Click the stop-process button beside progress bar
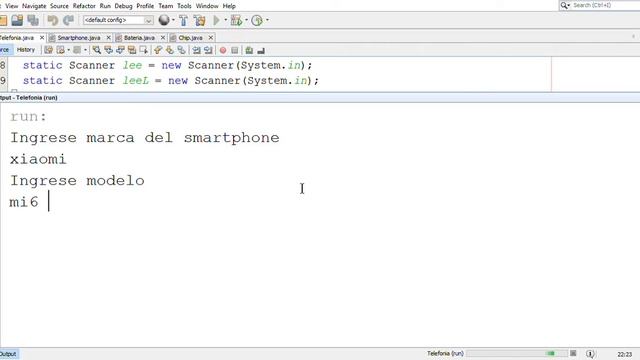 (573, 353)
